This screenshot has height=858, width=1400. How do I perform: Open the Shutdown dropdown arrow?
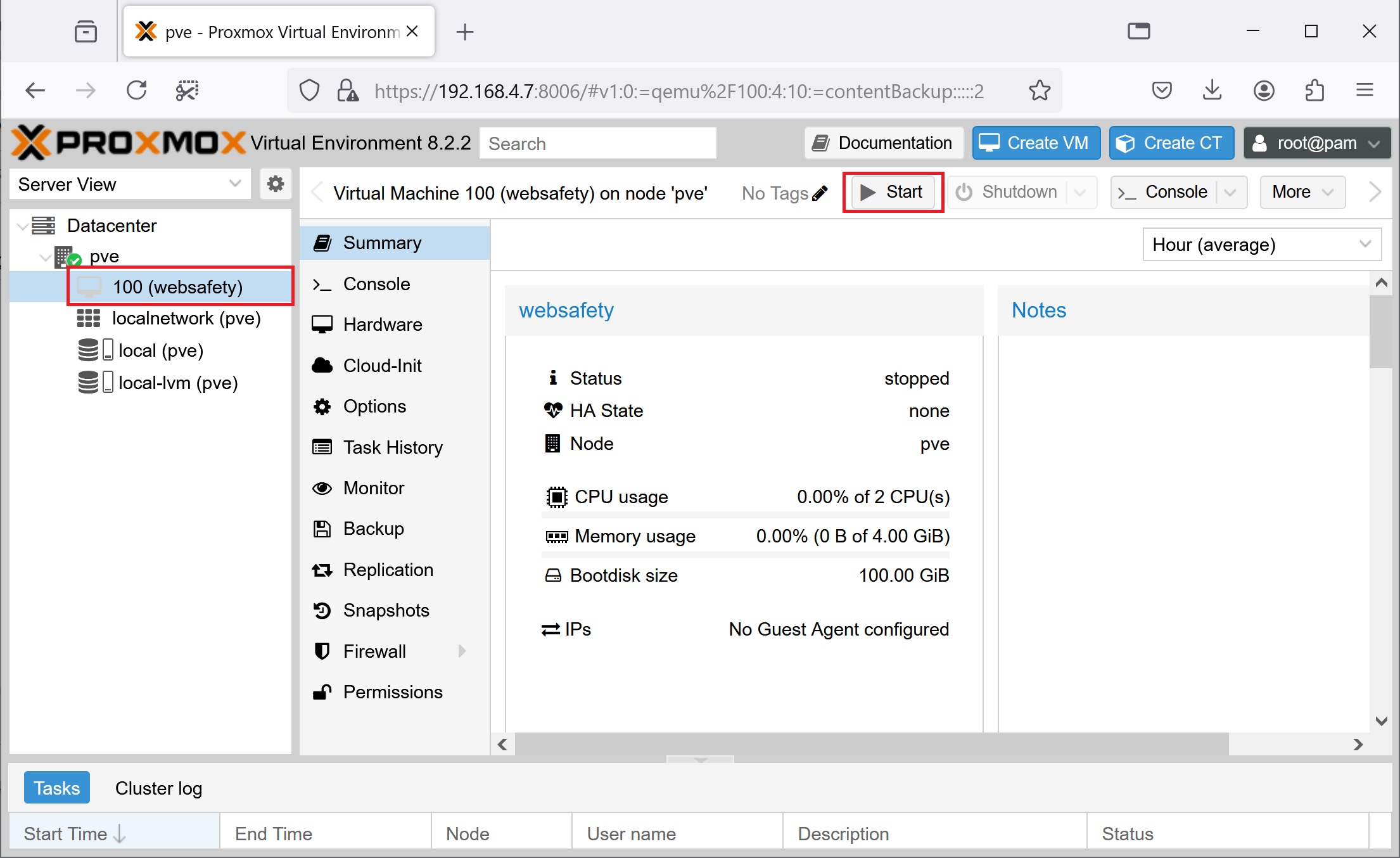tap(1081, 193)
